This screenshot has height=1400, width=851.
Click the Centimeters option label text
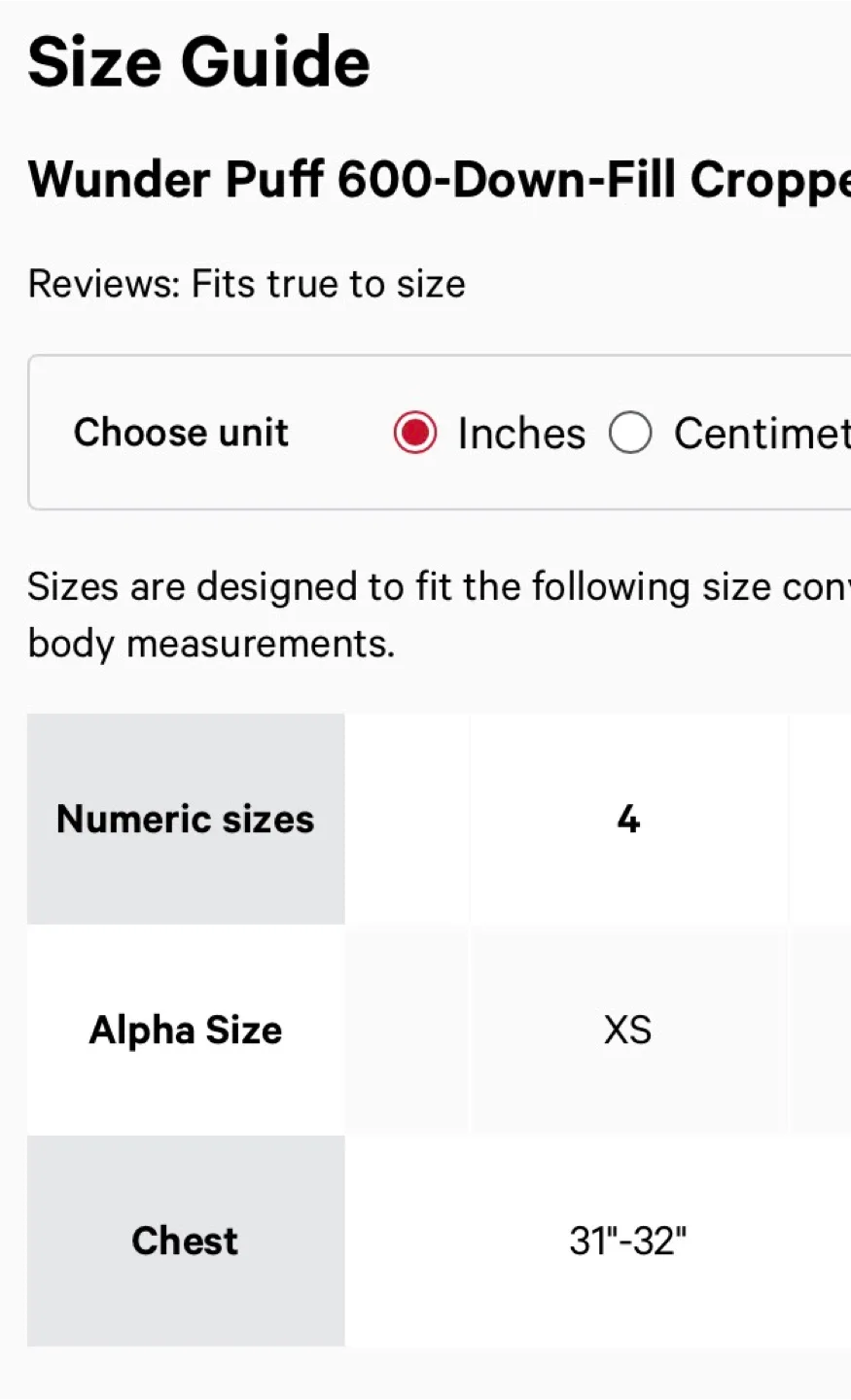coord(761,434)
